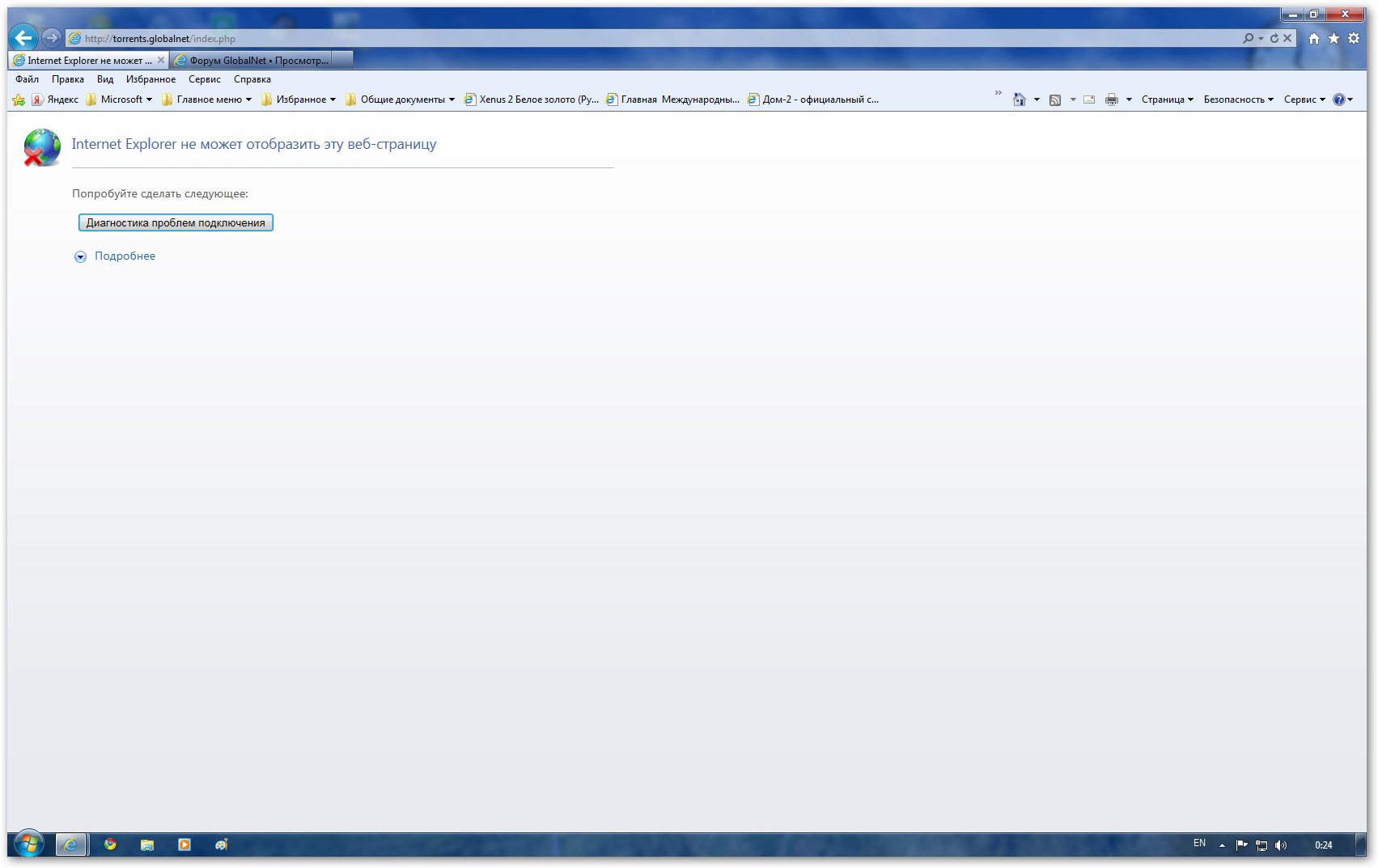The image size is (1378, 868).
Task: Go back with the Back arrow button
Action: (x=23, y=38)
